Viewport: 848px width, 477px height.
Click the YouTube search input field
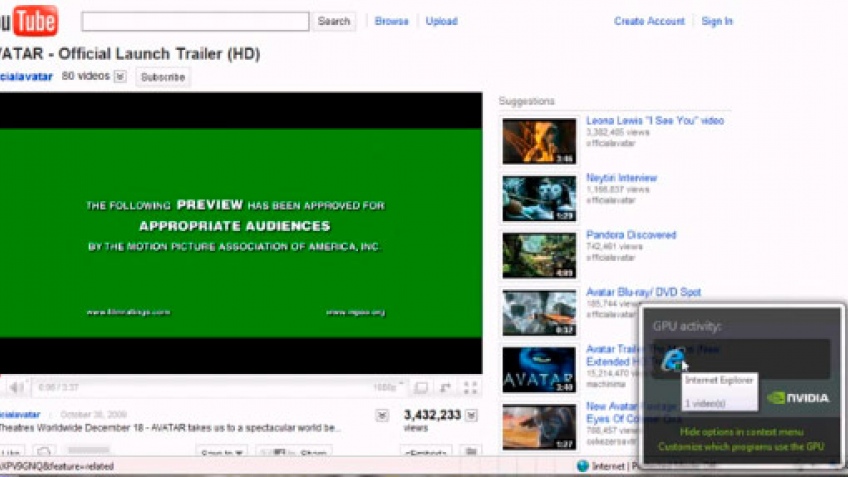click(x=195, y=22)
